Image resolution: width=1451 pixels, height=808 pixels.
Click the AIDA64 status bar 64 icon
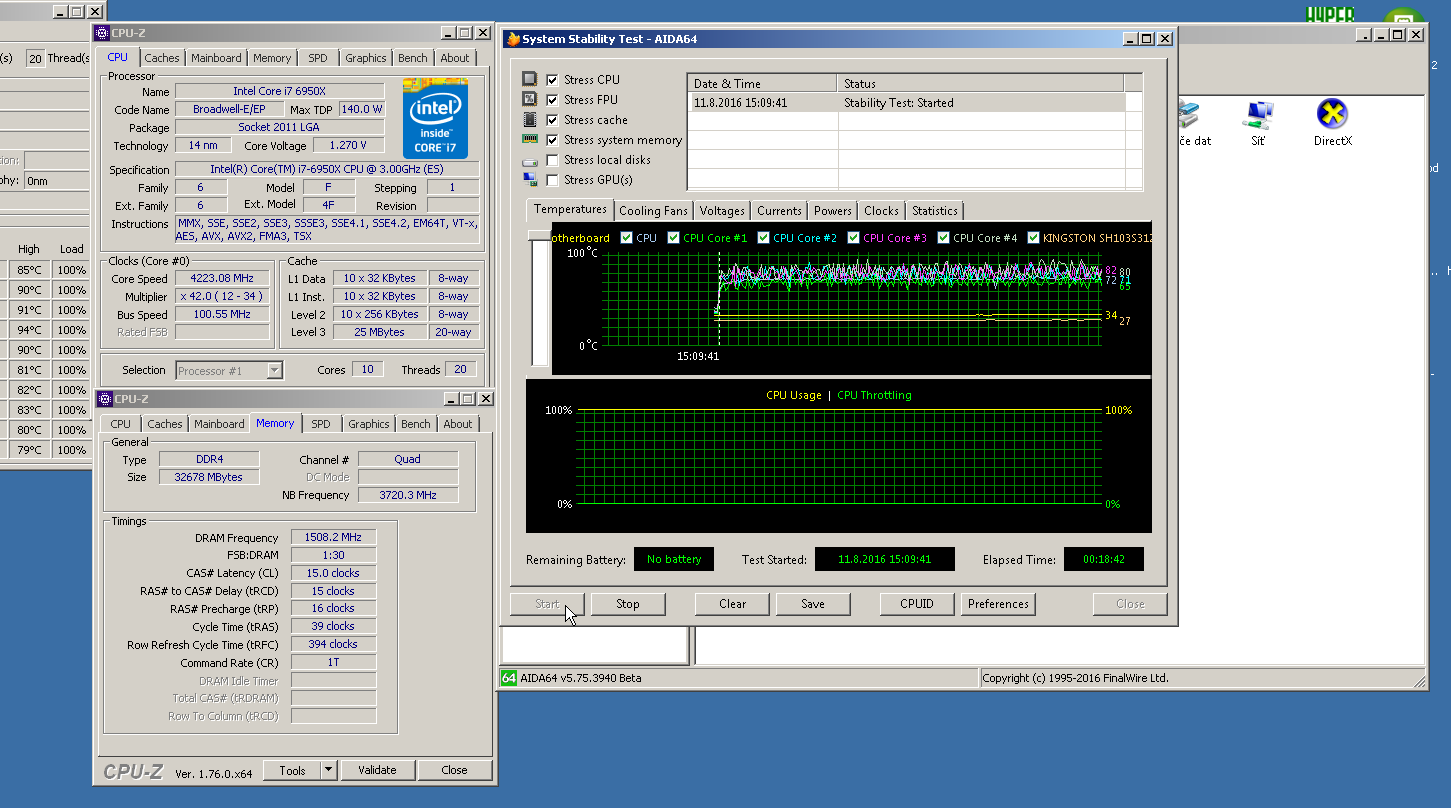coord(509,678)
